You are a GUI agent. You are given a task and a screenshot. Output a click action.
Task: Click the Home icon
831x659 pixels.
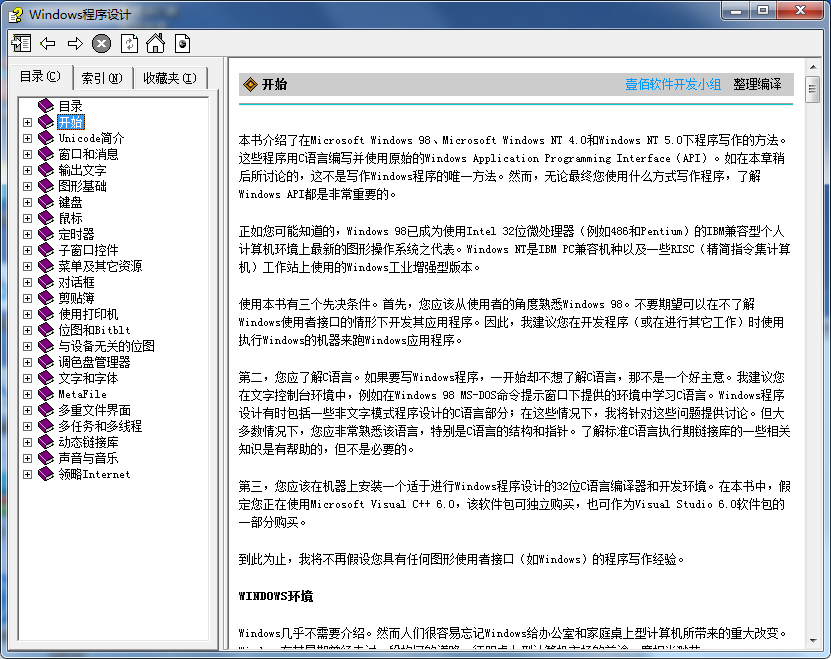(x=153, y=42)
